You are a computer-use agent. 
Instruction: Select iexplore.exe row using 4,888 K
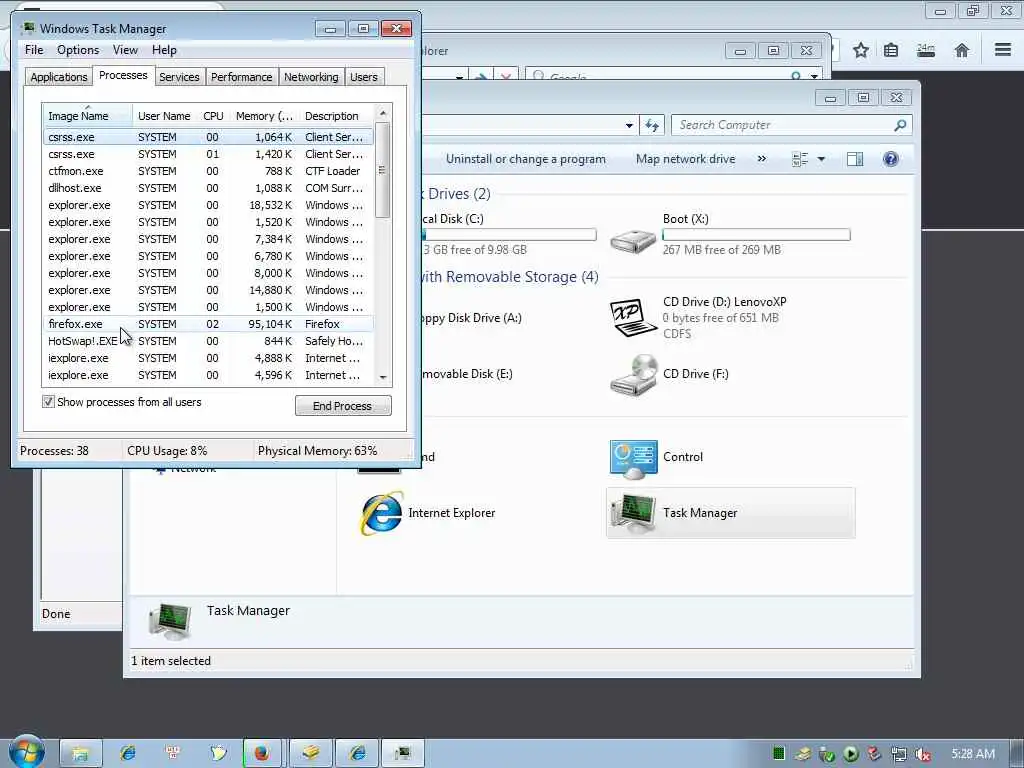pyautogui.click(x=208, y=358)
